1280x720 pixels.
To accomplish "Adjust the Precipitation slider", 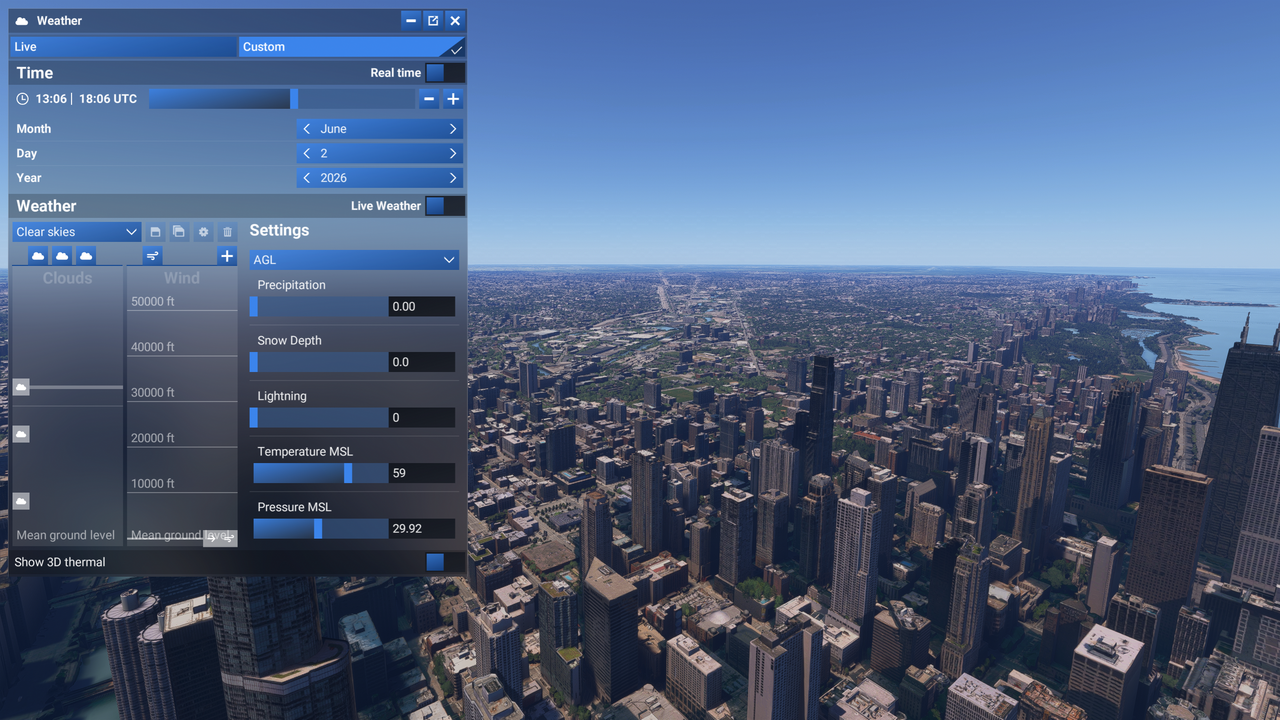I will click(320, 307).
